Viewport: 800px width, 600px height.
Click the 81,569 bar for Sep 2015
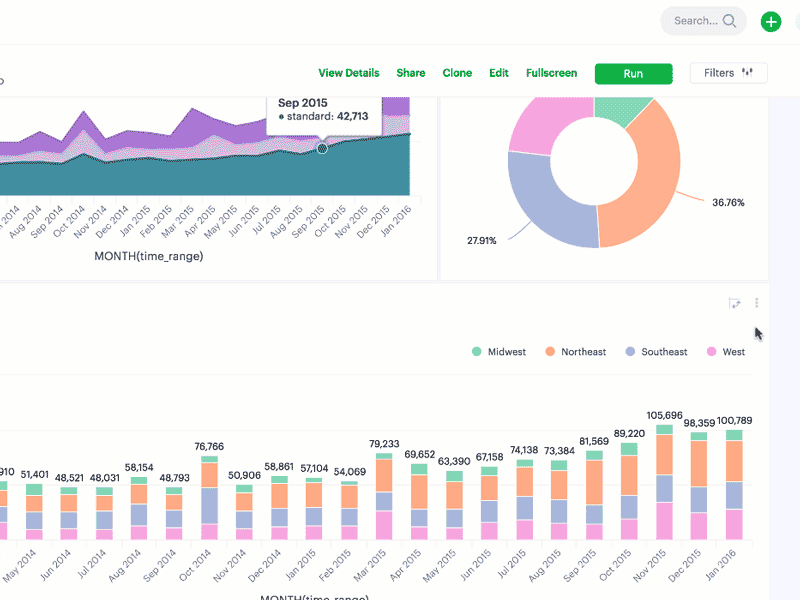click(594, 495)
